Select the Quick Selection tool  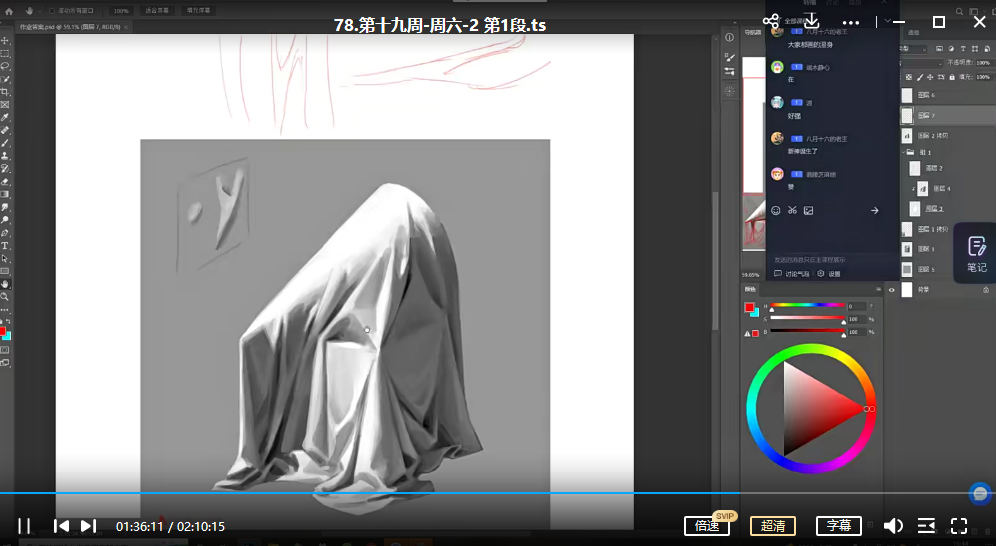coord(4,79)
